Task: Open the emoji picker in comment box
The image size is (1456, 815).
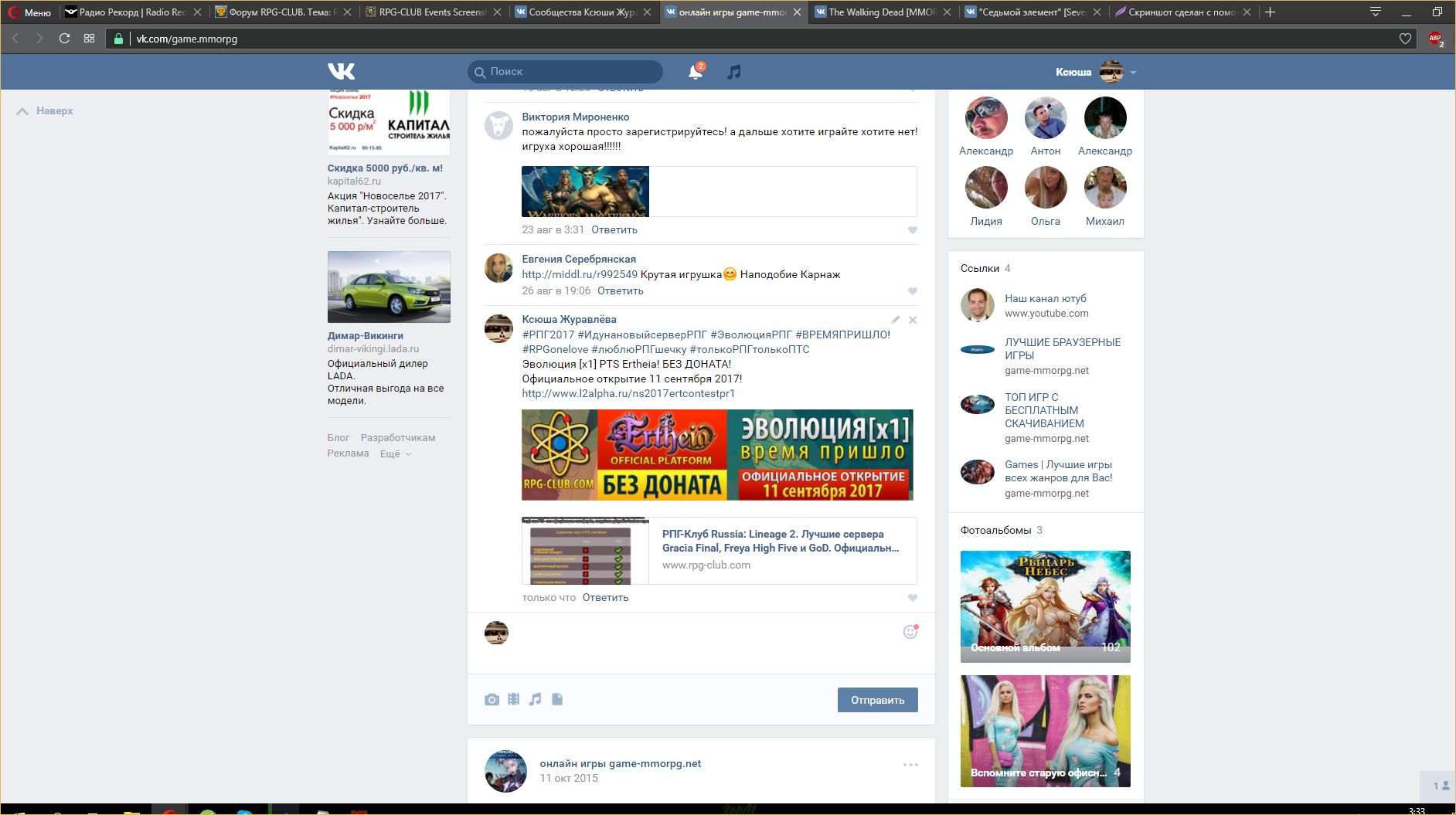Action: click(910, 632)
